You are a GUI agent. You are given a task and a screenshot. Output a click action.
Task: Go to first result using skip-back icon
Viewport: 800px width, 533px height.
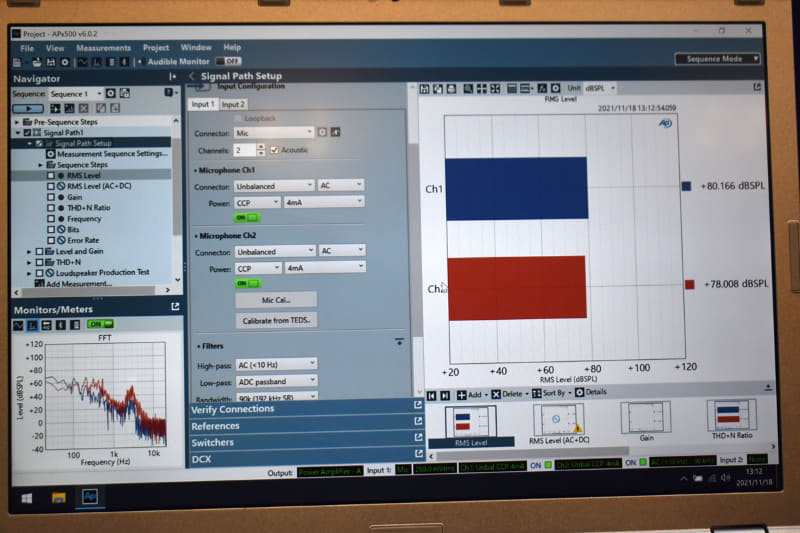[432, 396]
